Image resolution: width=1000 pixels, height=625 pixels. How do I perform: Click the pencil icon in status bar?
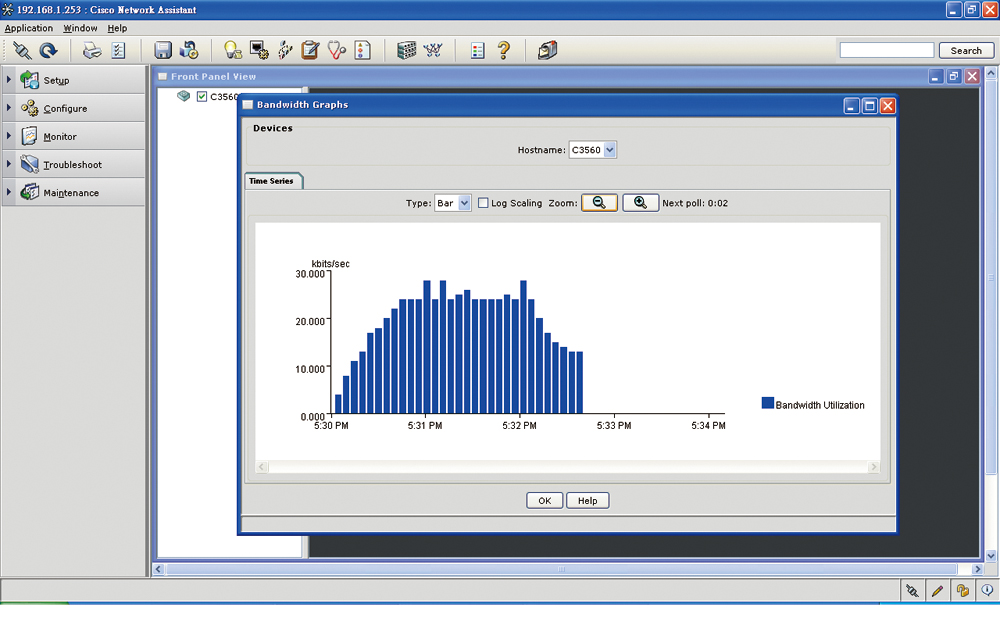pos(937,591)
